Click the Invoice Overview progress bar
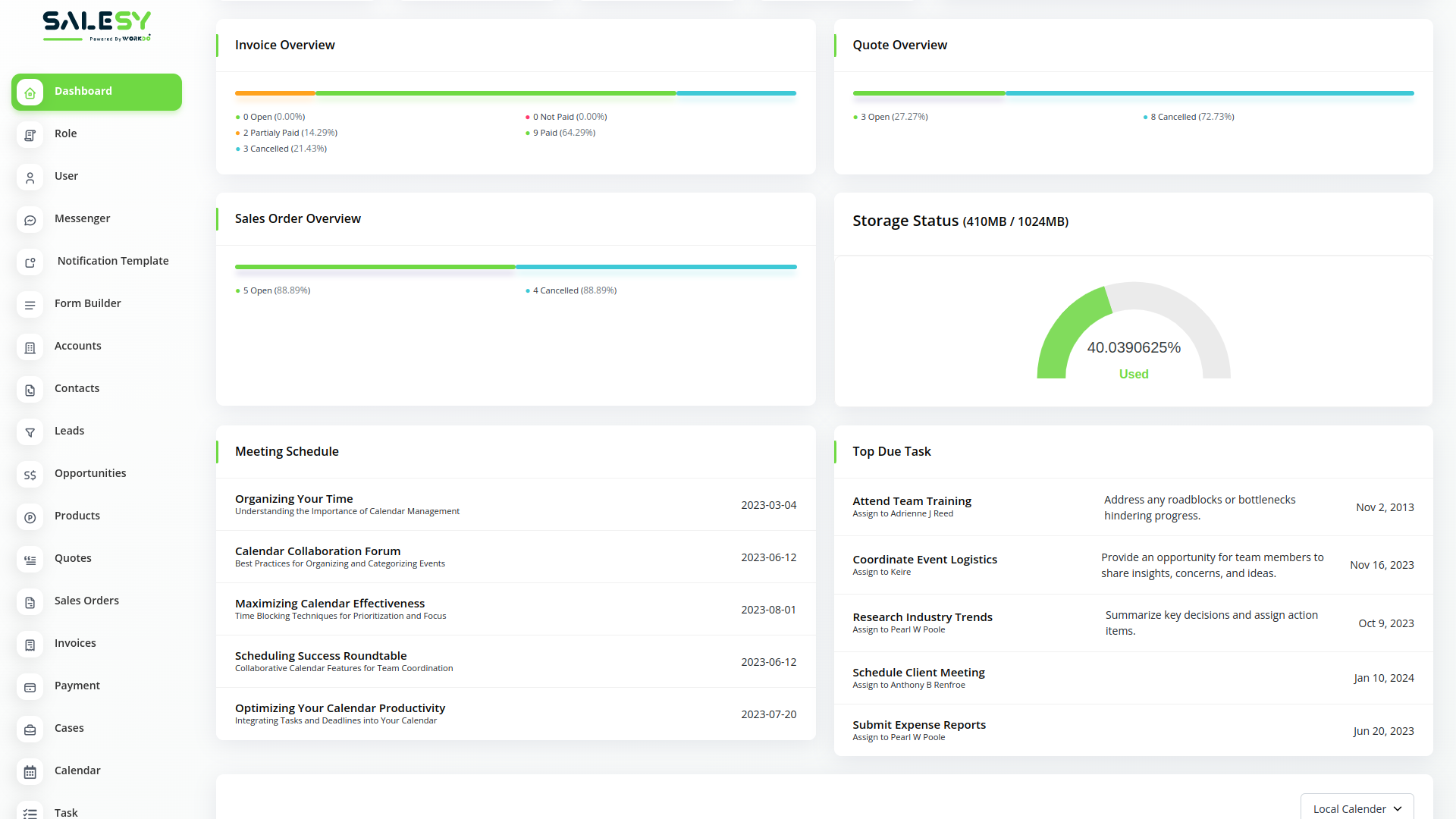 point(516,93)
